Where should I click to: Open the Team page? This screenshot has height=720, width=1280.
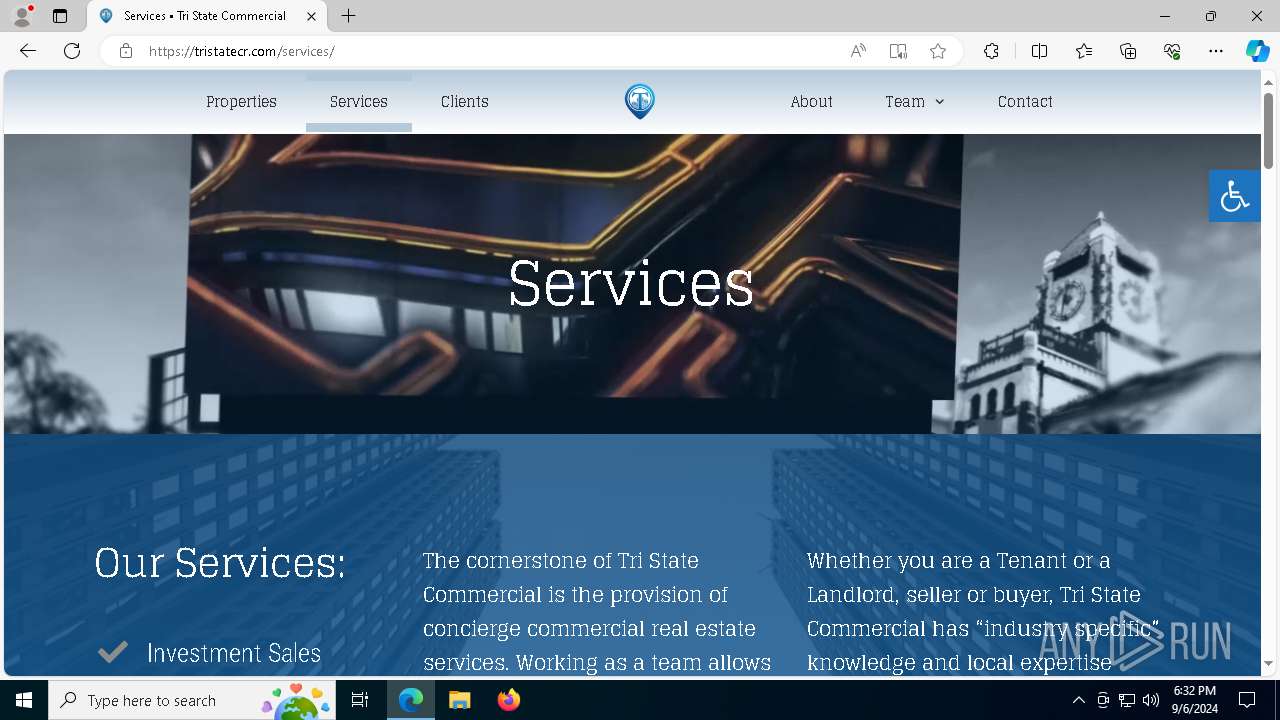(905, 102)
